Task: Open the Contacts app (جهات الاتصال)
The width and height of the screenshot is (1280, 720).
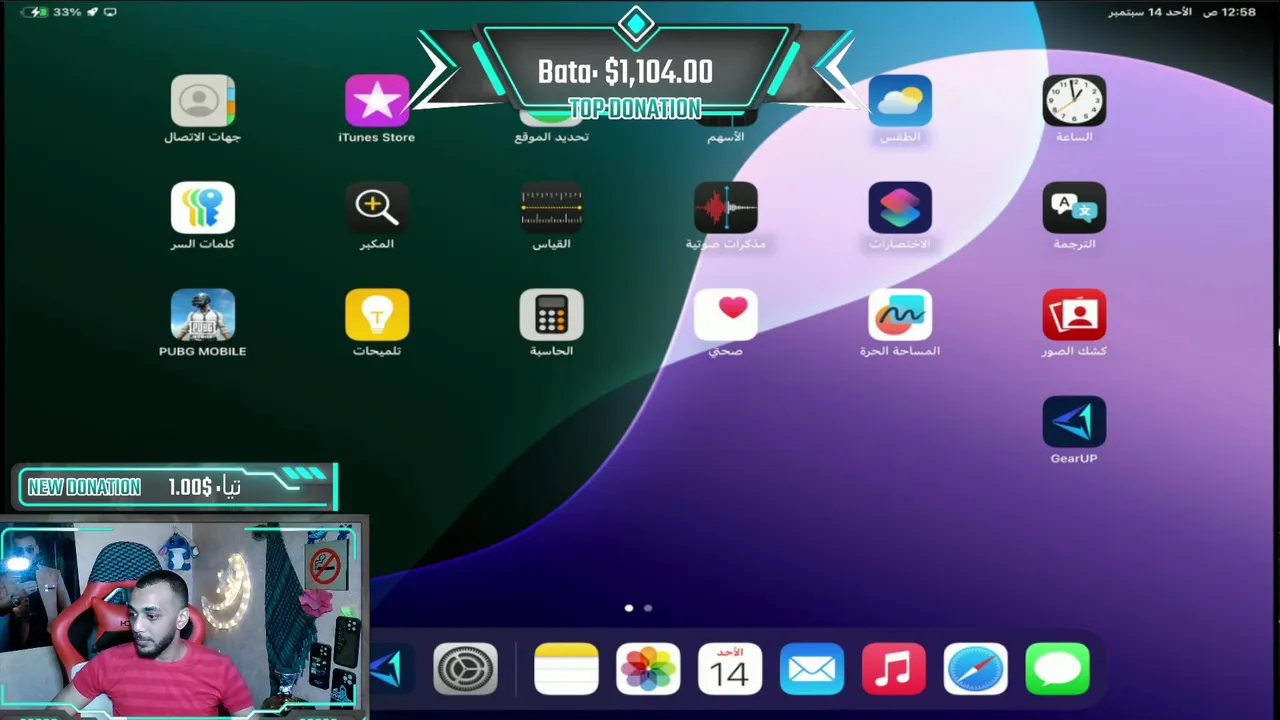Action: pos(203,100)
